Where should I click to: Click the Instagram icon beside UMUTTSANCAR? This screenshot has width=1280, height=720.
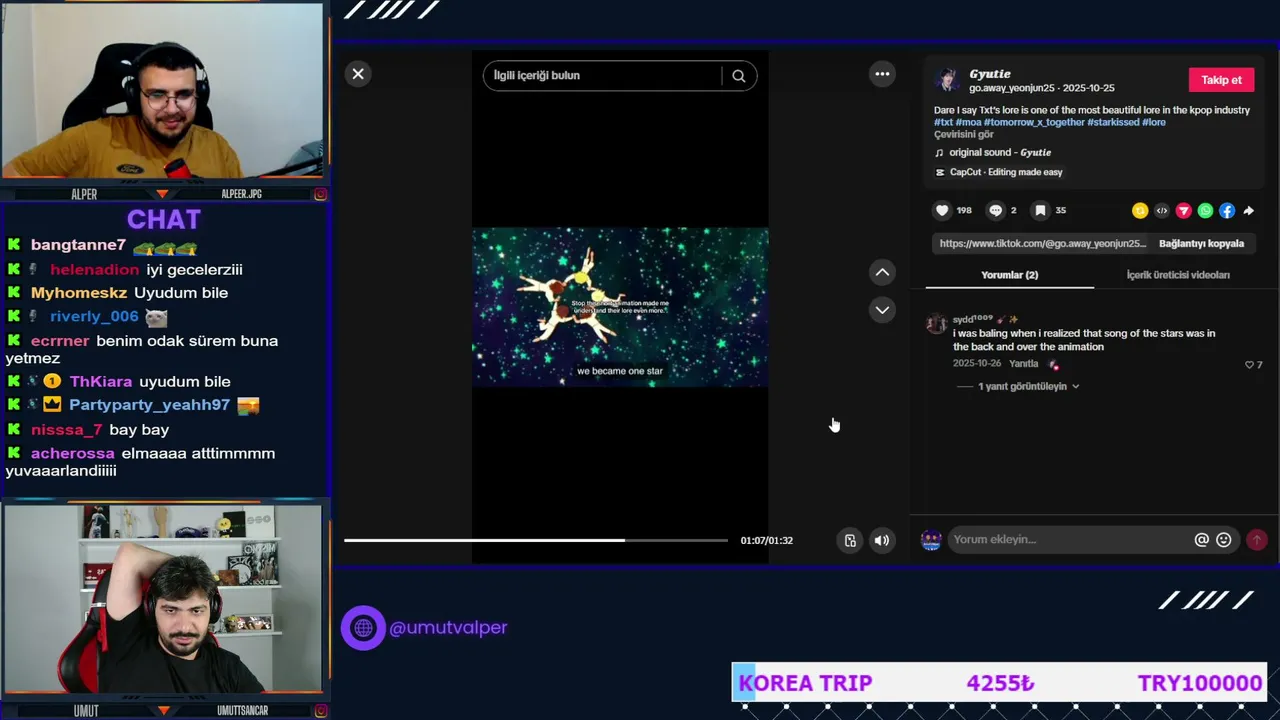pos(321,711)
